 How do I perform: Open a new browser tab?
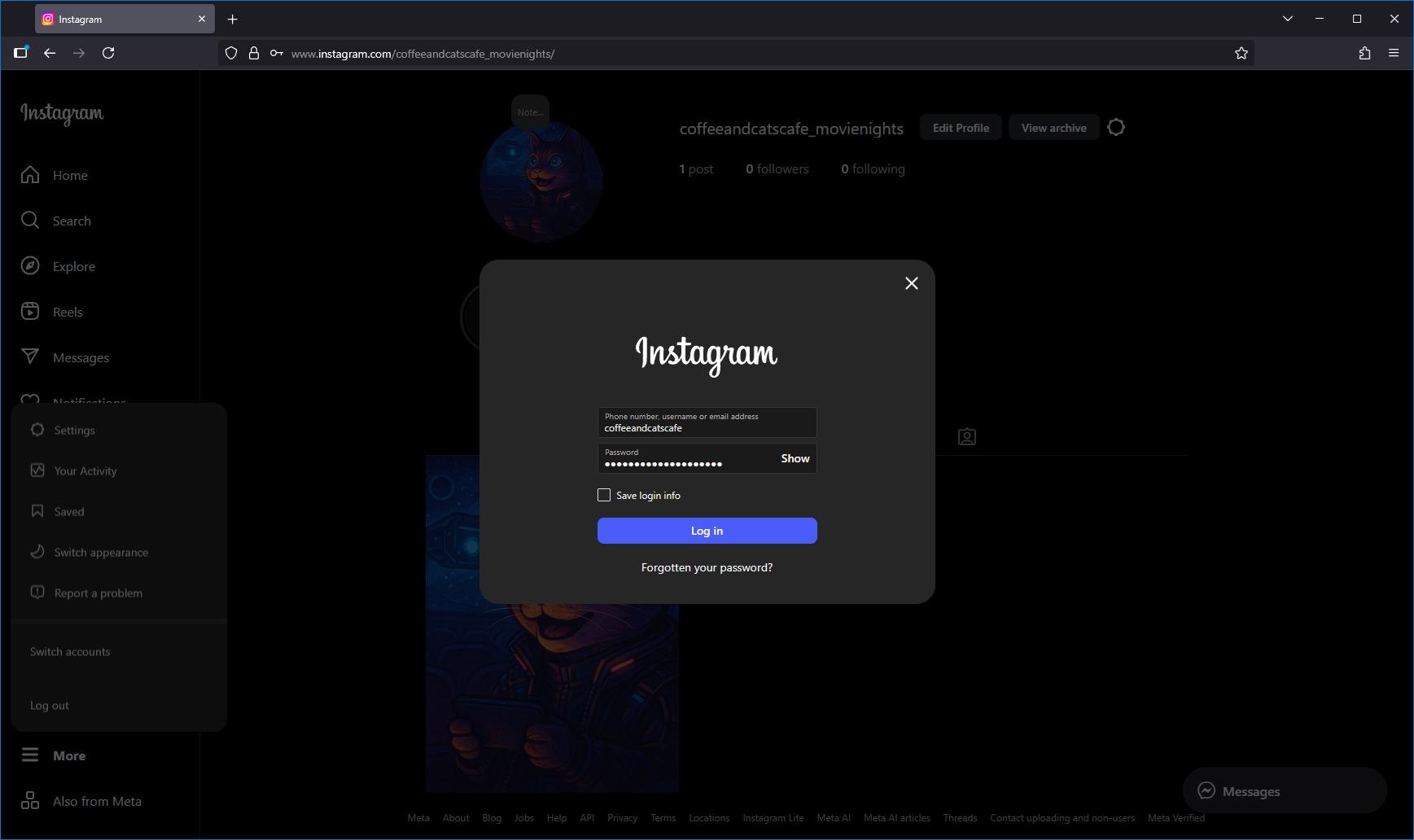[x=233, y=19]
